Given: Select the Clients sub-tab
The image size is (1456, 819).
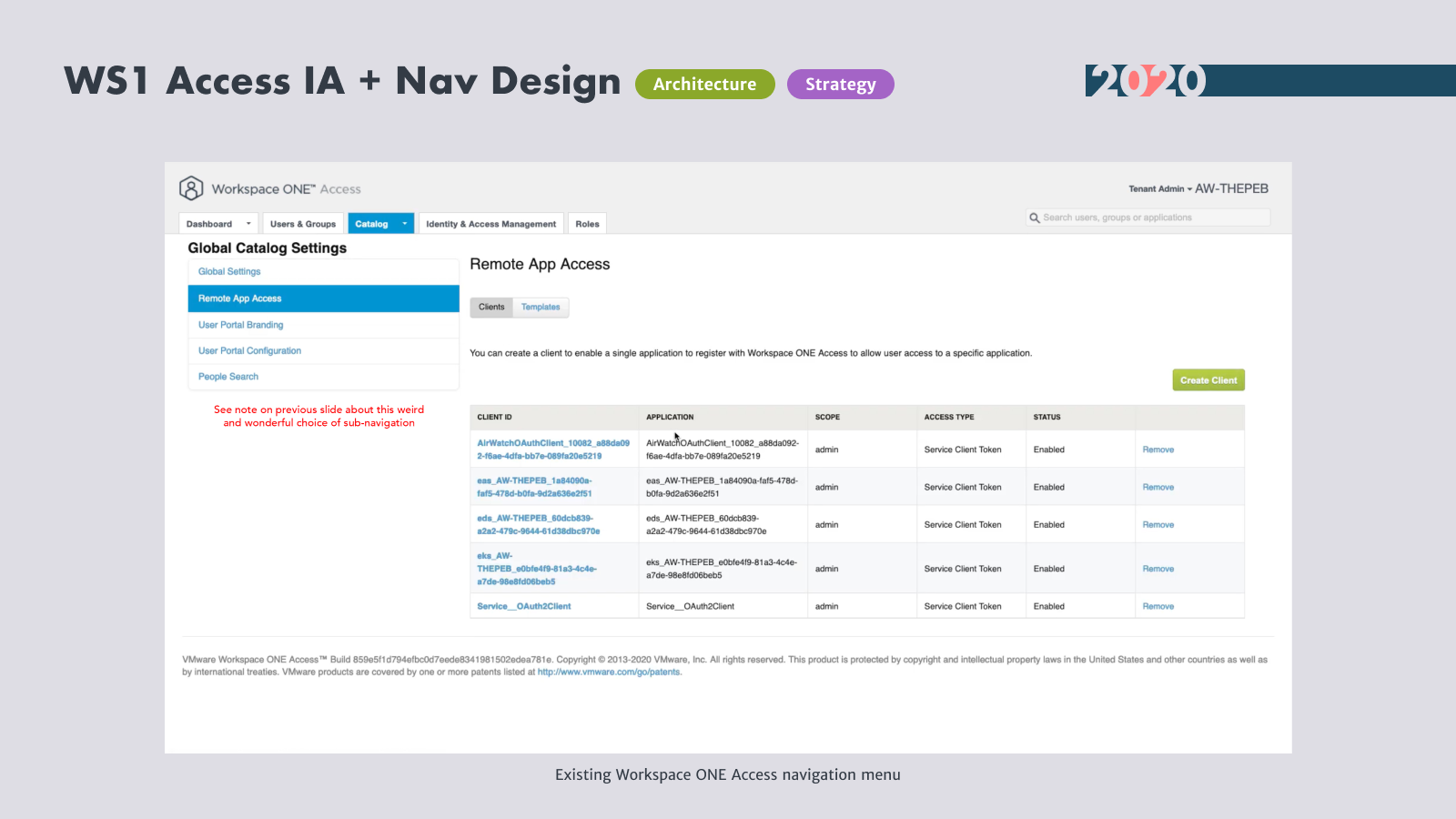Looking at the screenshot, I should [x=491, y=308].
